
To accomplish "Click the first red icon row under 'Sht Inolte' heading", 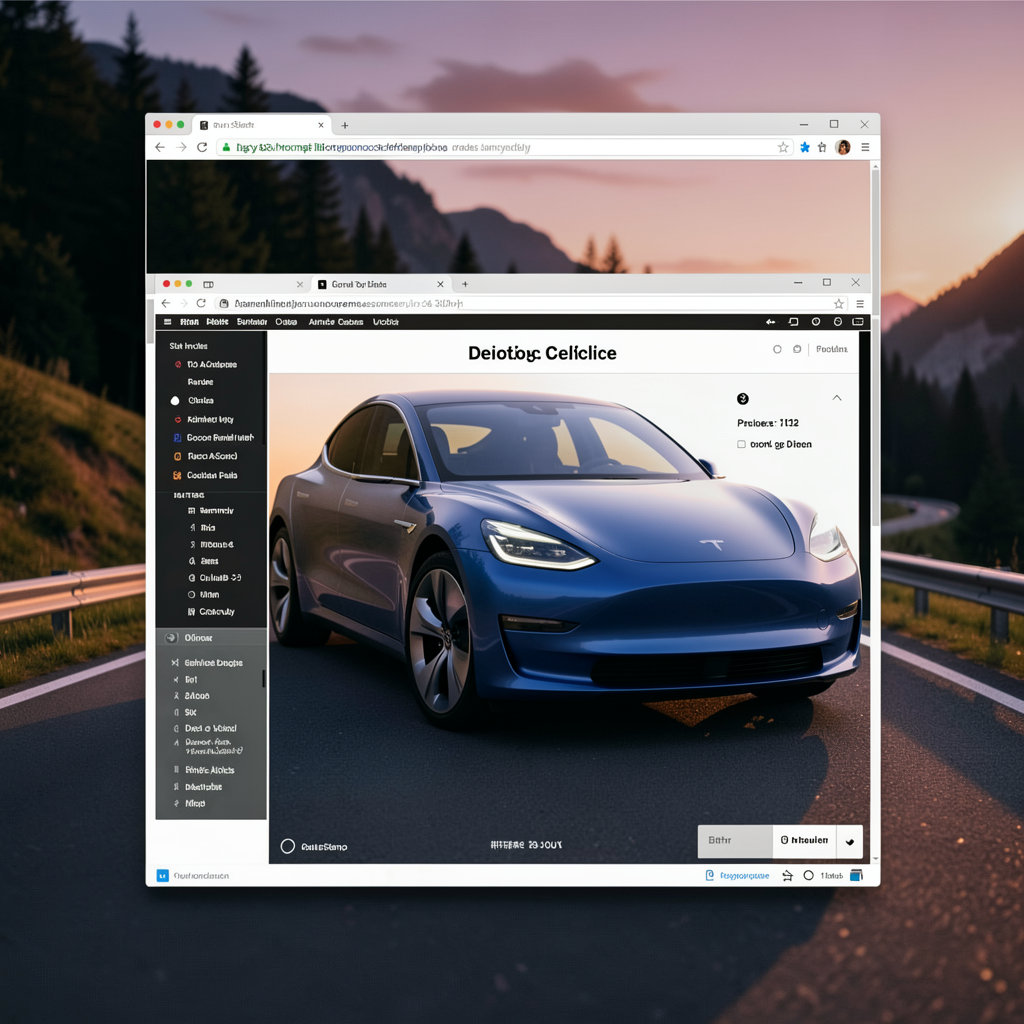I will pos(206,364).
